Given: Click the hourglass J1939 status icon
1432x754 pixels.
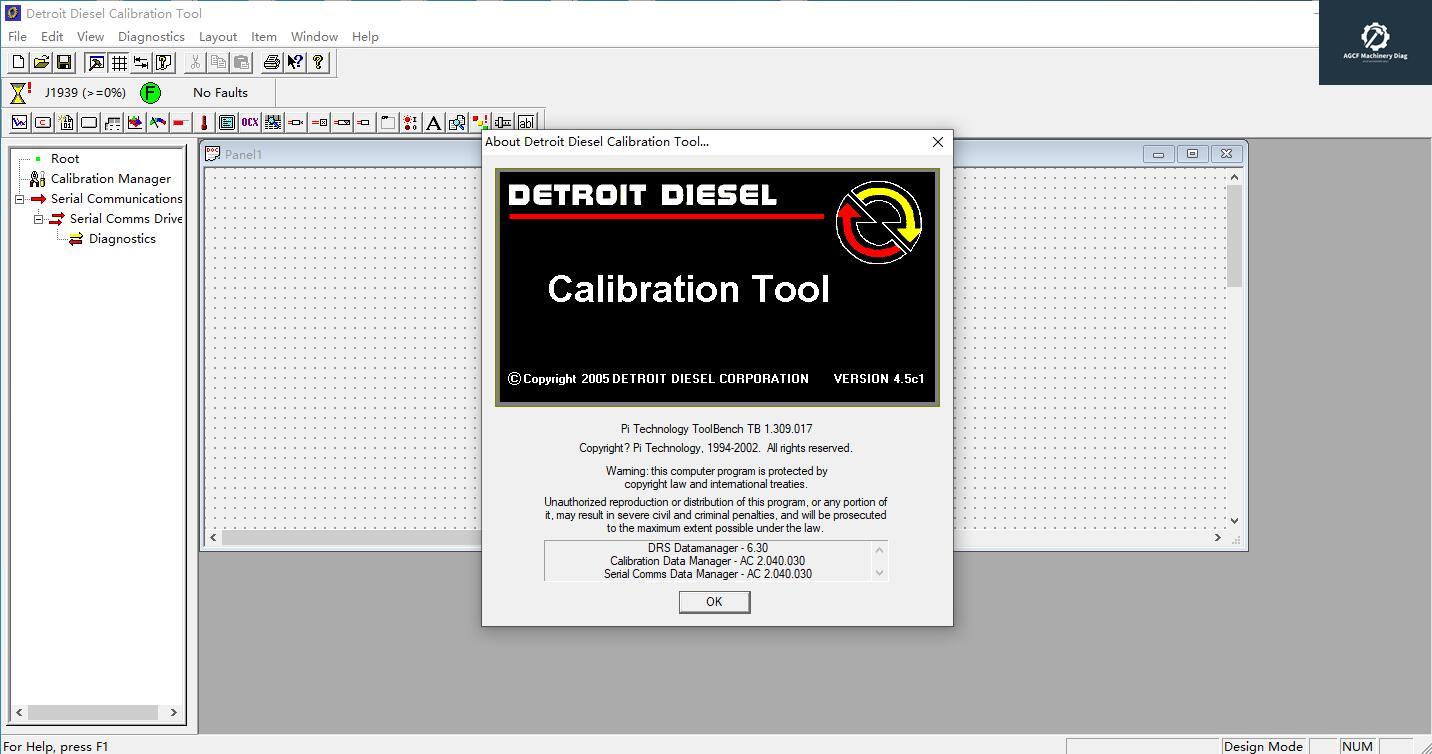Looking at the screenshot, I should (x=18, y=92).
